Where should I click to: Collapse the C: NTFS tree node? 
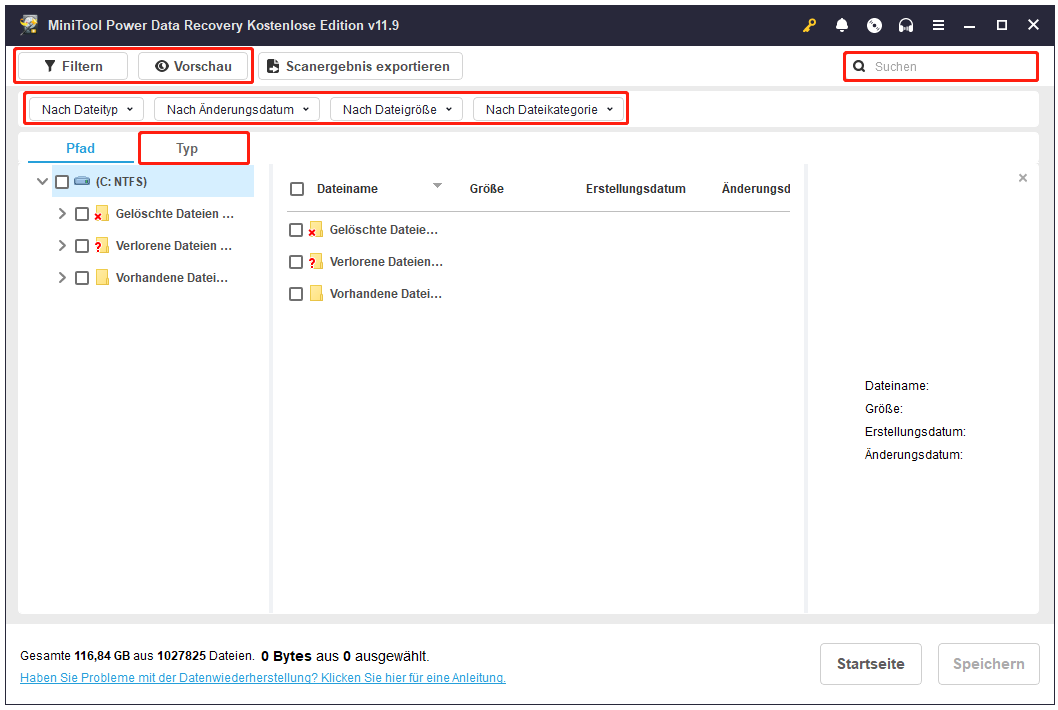coord(42,182)
